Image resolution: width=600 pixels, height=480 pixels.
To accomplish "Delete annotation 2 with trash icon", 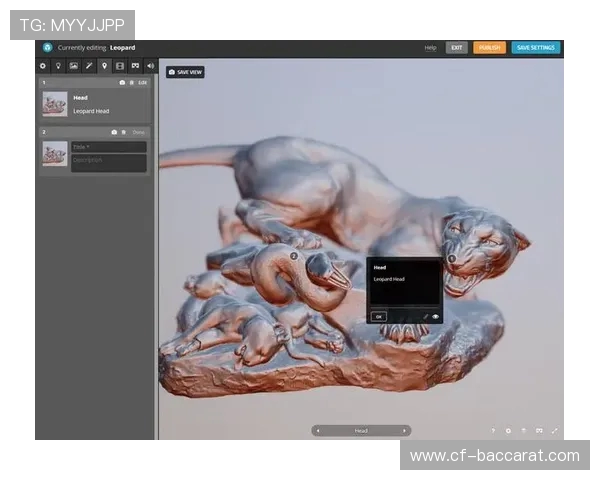I will coord(124,132).
